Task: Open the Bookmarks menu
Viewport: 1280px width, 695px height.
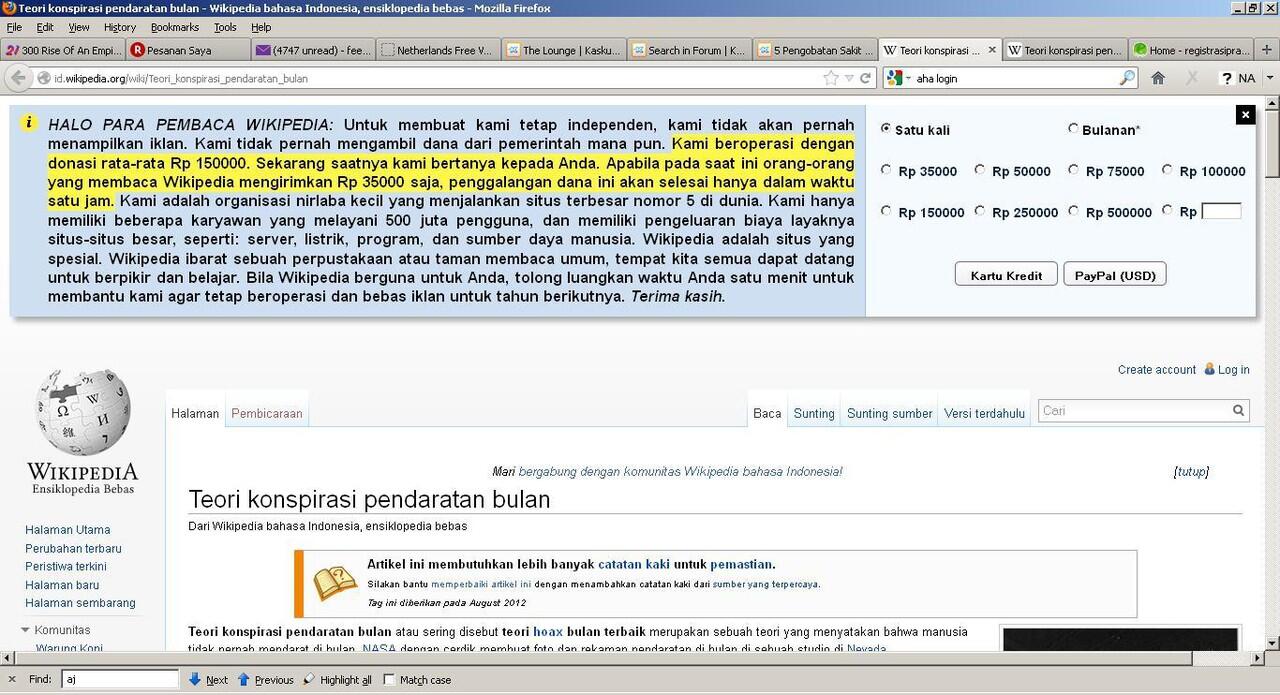Action: coord(175,27)
